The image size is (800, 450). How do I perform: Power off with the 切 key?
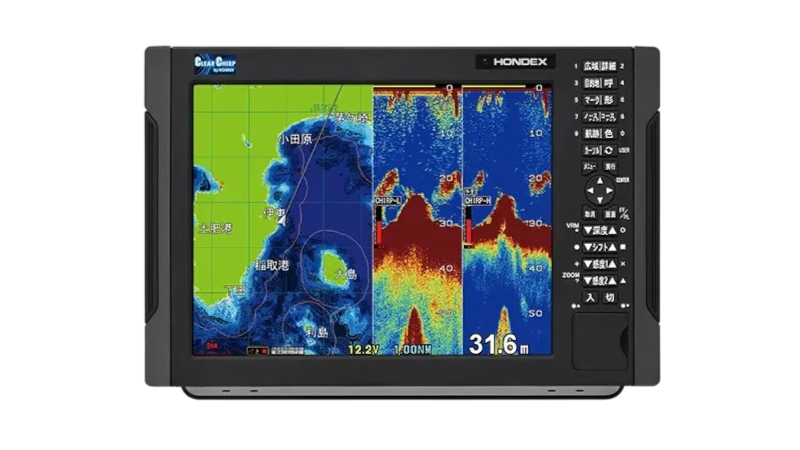[x=610, y=297]
